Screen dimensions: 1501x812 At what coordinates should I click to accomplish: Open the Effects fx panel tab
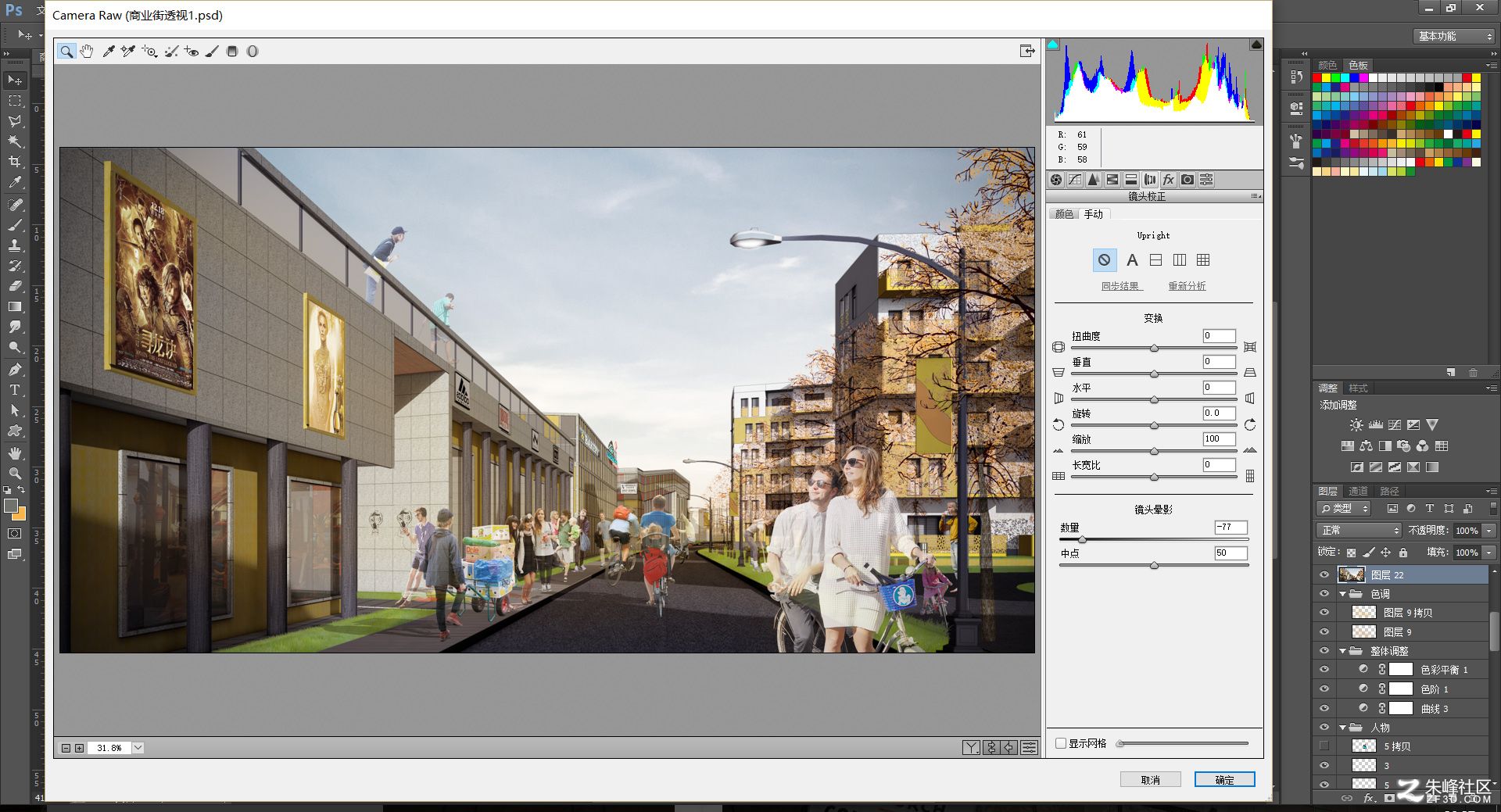[1169, 180]
